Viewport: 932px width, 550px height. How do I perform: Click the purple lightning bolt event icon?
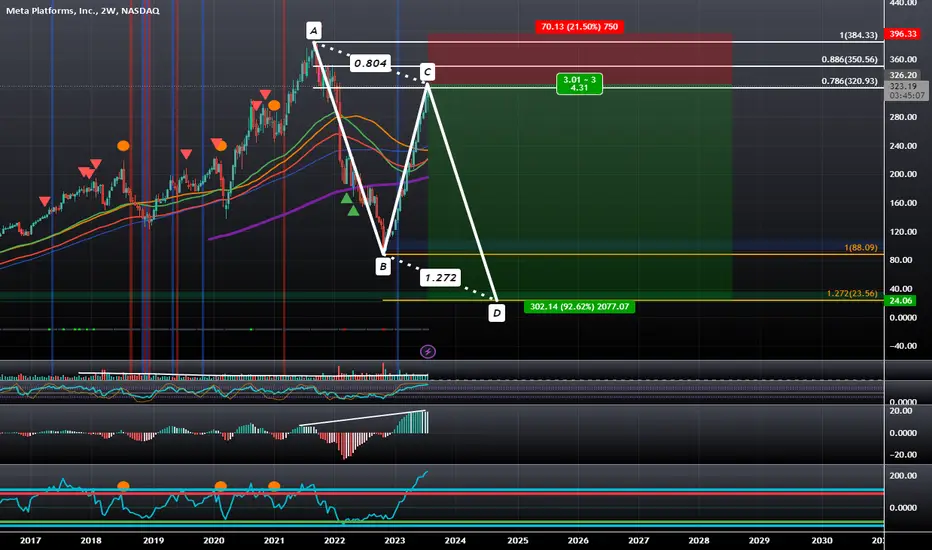pos(427,352)
